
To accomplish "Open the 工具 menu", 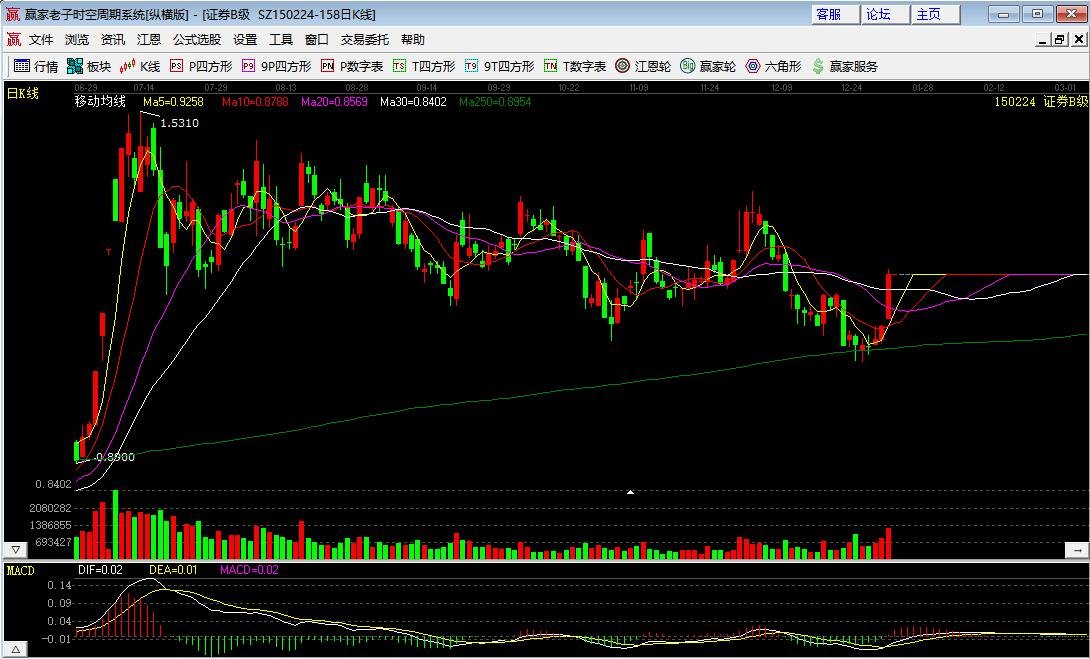I will click(x=281, y=40).
